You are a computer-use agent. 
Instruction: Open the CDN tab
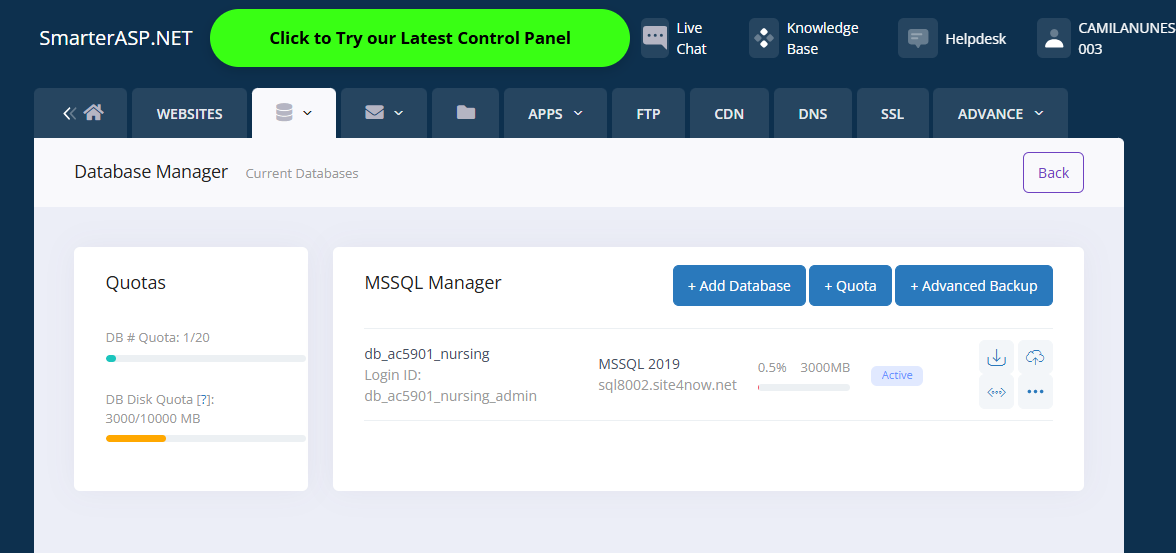[729, 113]
